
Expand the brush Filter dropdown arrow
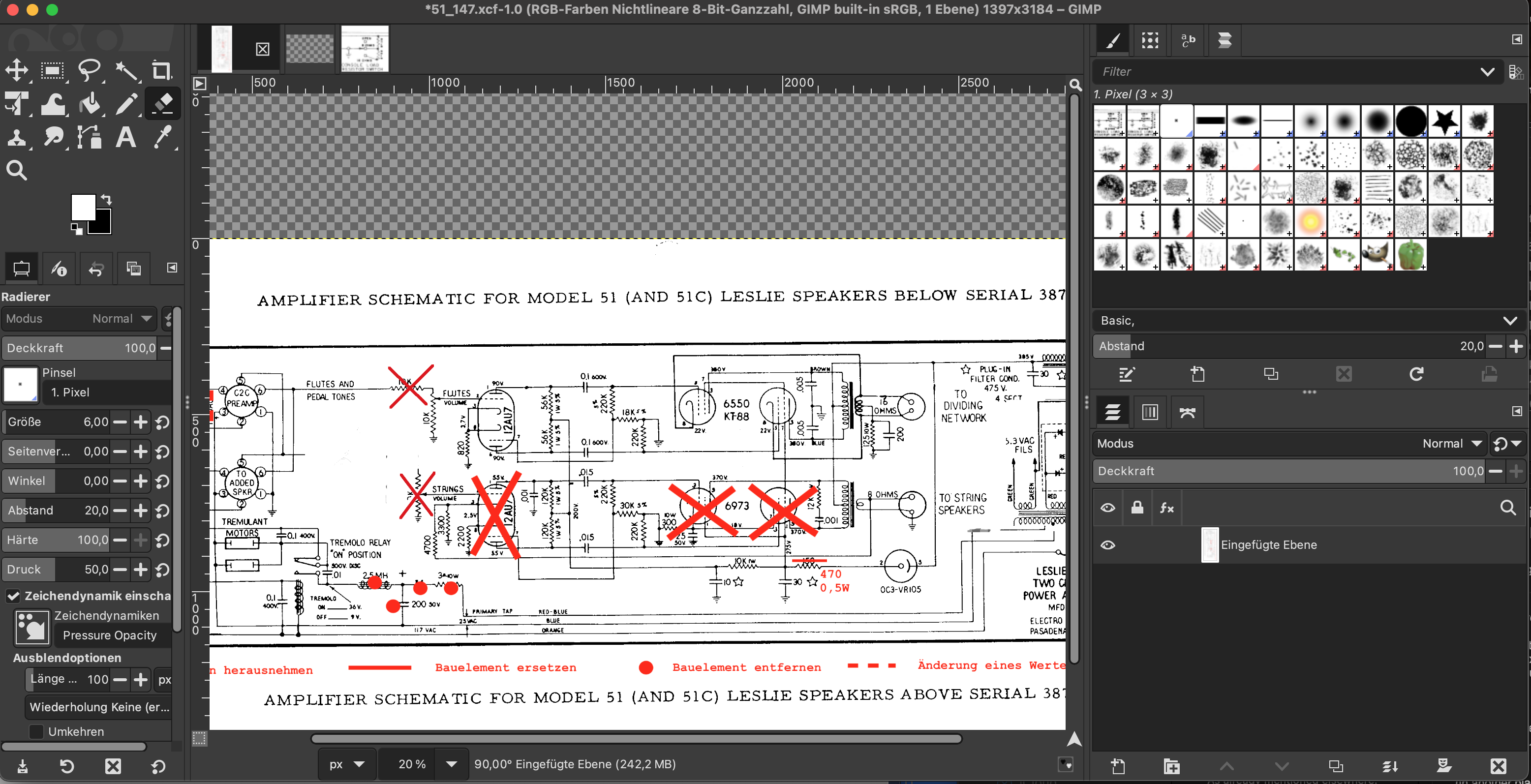tap(1487, 72)
